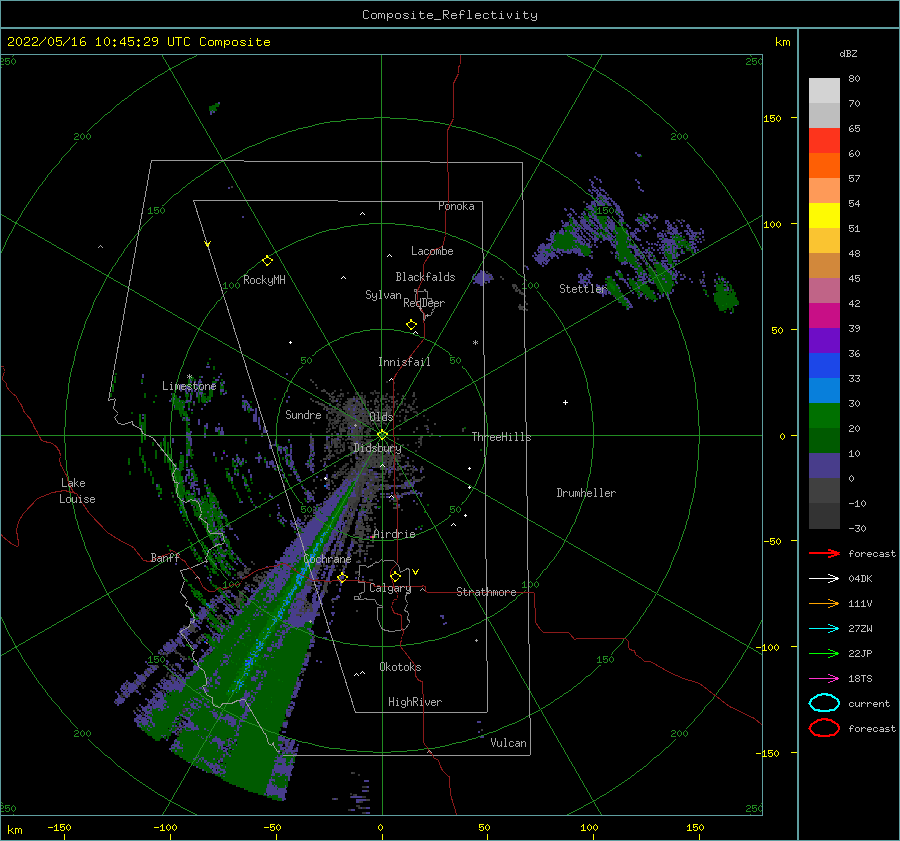Click the light blue band above 30 dBZ

coord(824,390)
